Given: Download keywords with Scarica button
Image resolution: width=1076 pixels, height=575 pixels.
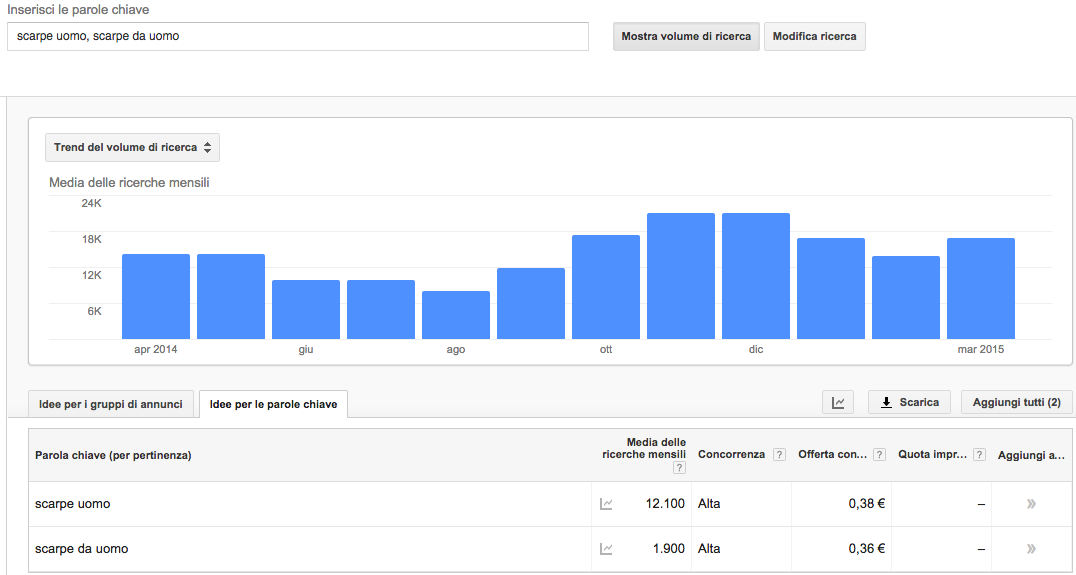Looking at the screenshot, I should pos(909,402).
